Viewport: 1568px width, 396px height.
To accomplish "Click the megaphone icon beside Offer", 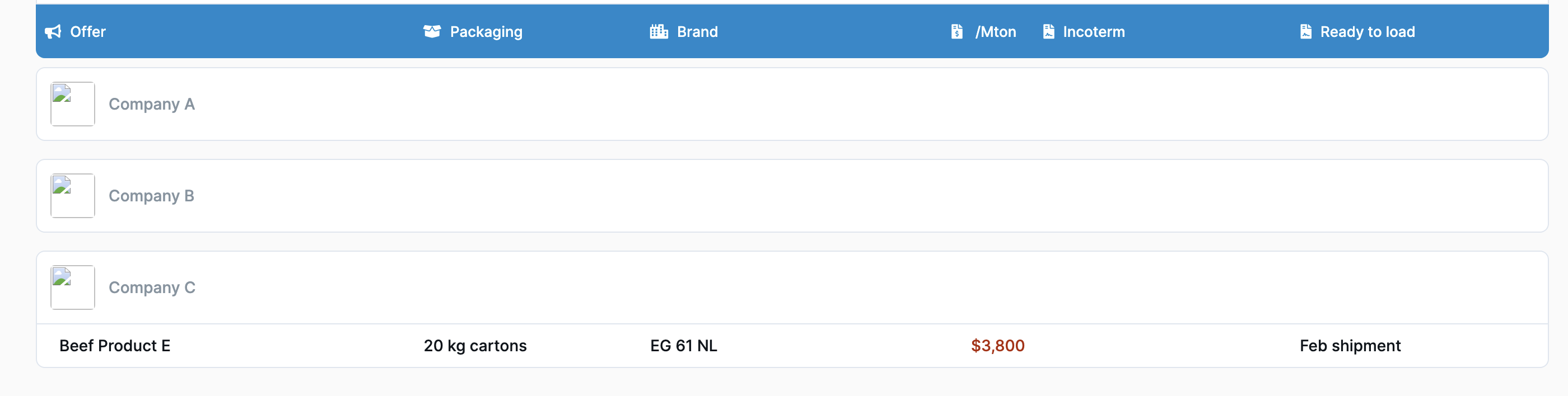I will [53, 32].
